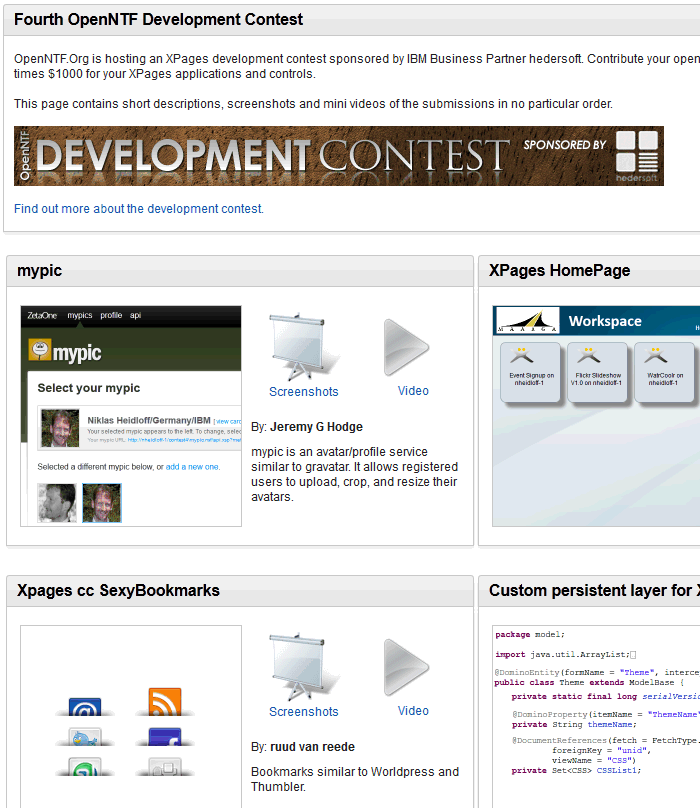Screen dimensions: 700x808
Task: Click the mypic Screenshots link
Action: coord(304,392)
